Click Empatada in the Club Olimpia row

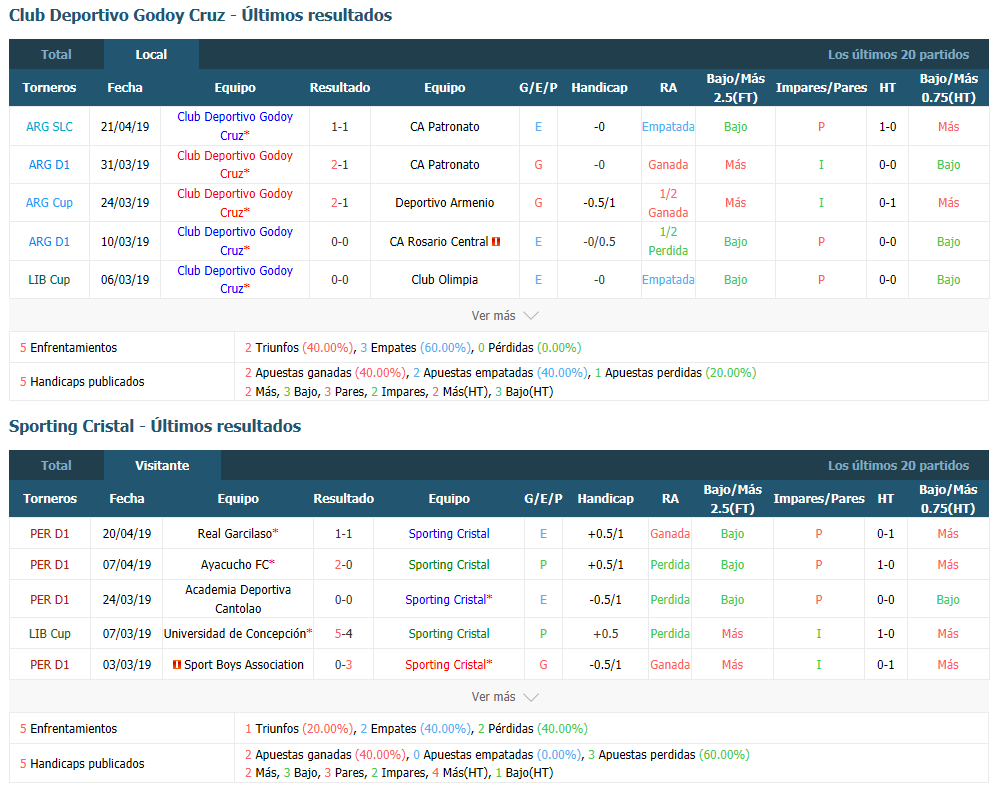tap(668, 279)
